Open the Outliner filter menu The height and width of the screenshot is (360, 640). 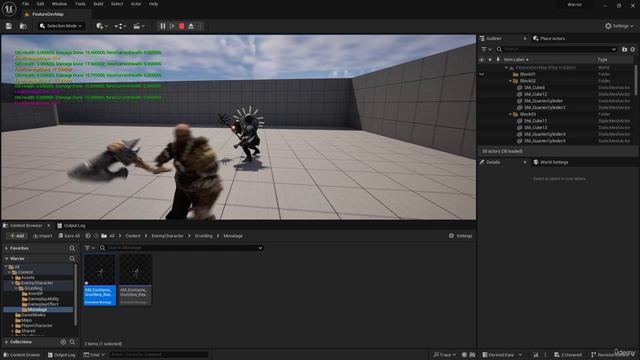tap(486, 49)
